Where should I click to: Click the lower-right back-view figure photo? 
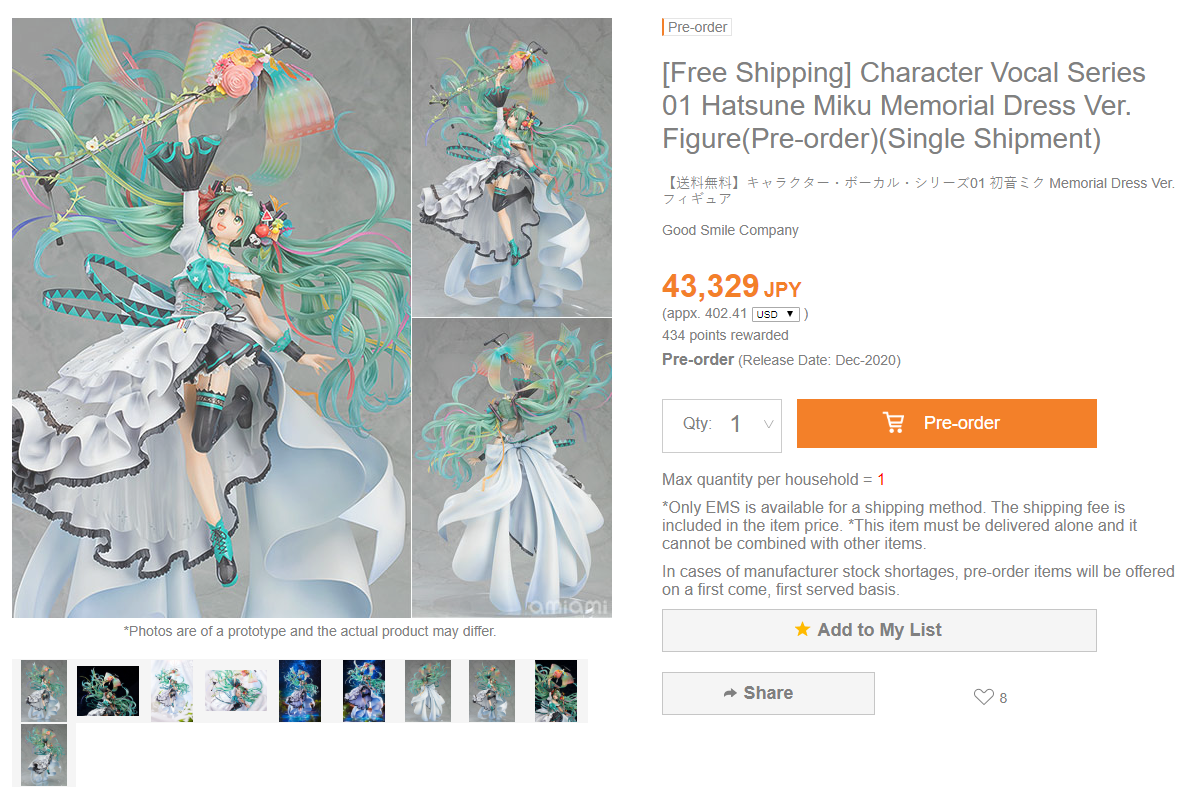(x=511, y=467)
